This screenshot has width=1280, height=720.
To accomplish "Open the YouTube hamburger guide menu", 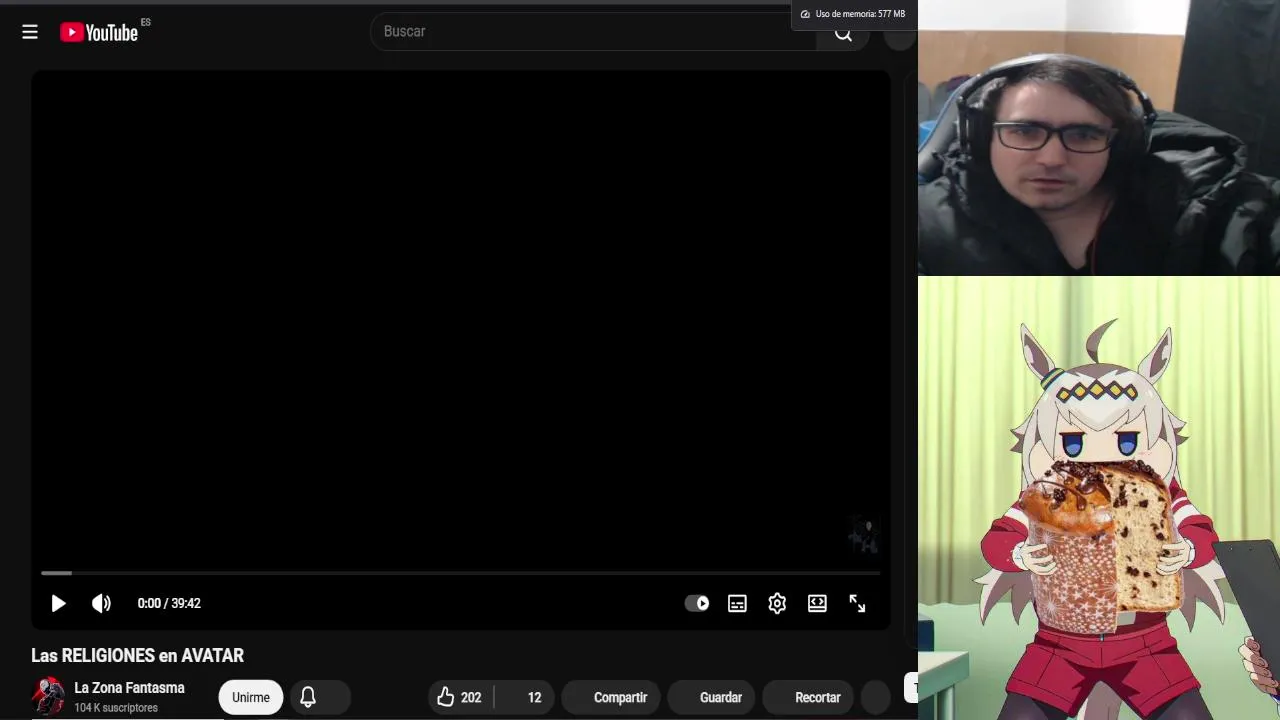I will pyautogui.click(x=30, y=32).
